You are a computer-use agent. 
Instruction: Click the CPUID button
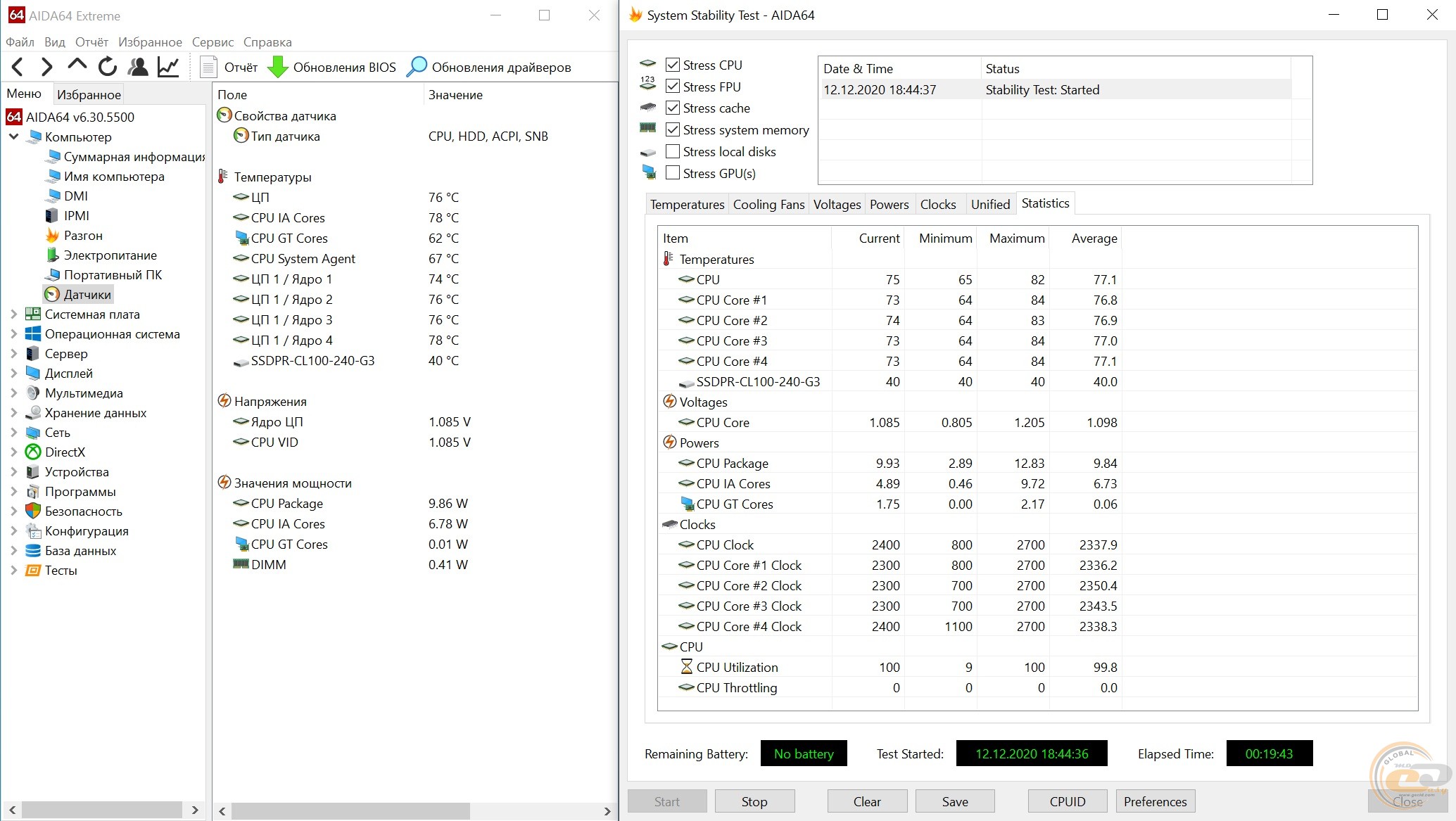click(1068, 801)
